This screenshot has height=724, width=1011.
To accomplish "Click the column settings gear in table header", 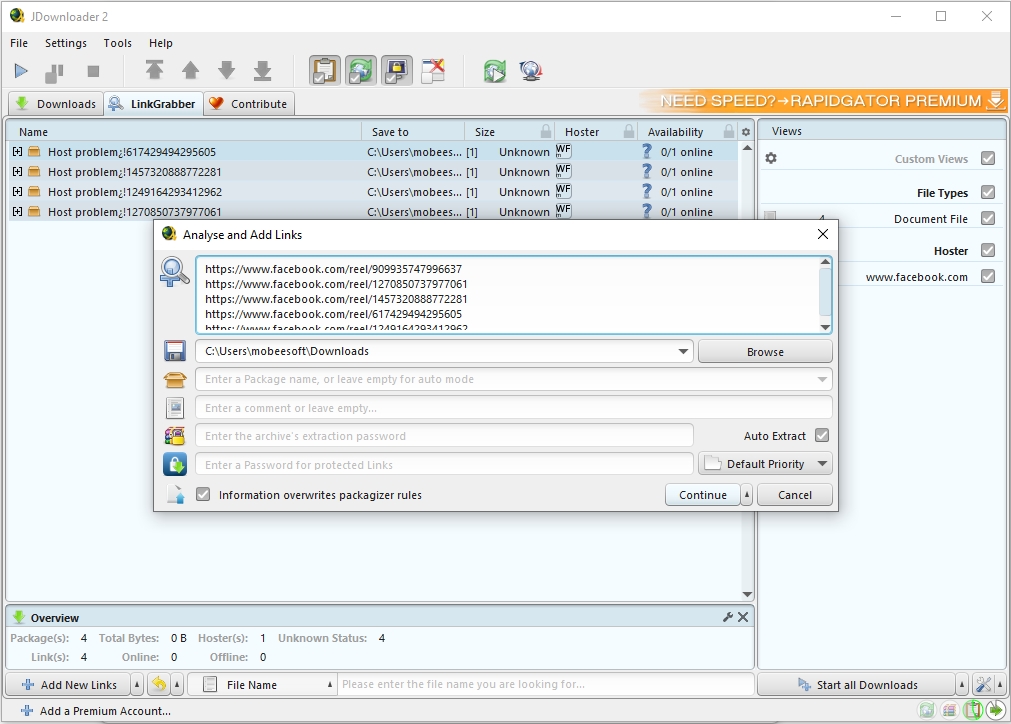I will [x=746, y=132].
